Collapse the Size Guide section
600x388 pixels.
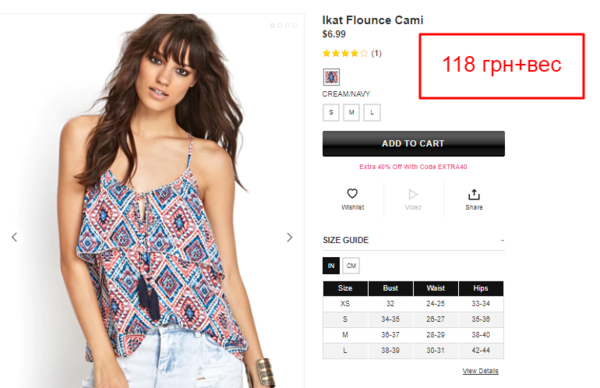[502, 240]
